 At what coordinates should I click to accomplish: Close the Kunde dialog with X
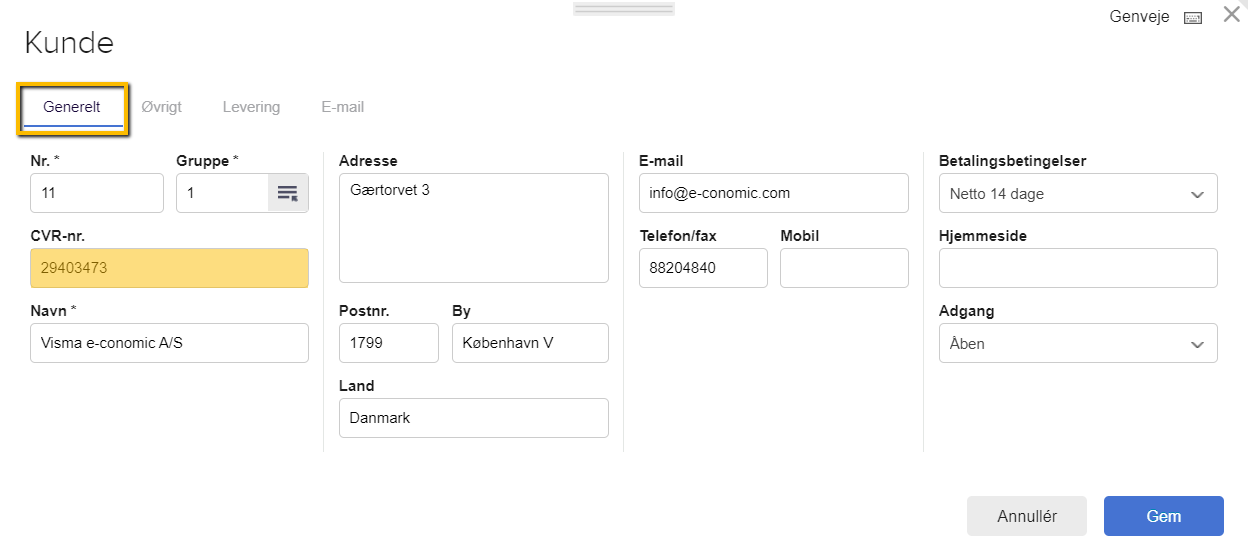click(1231, 15)
